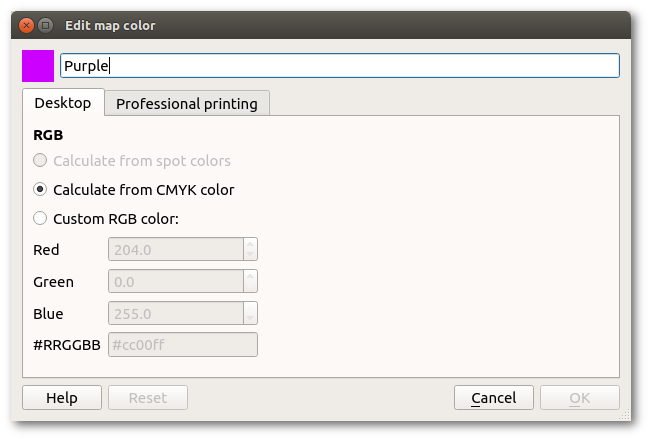The image size is (650, 440).
Task: Close the Edit map color window
Action: tap(26, 24)
